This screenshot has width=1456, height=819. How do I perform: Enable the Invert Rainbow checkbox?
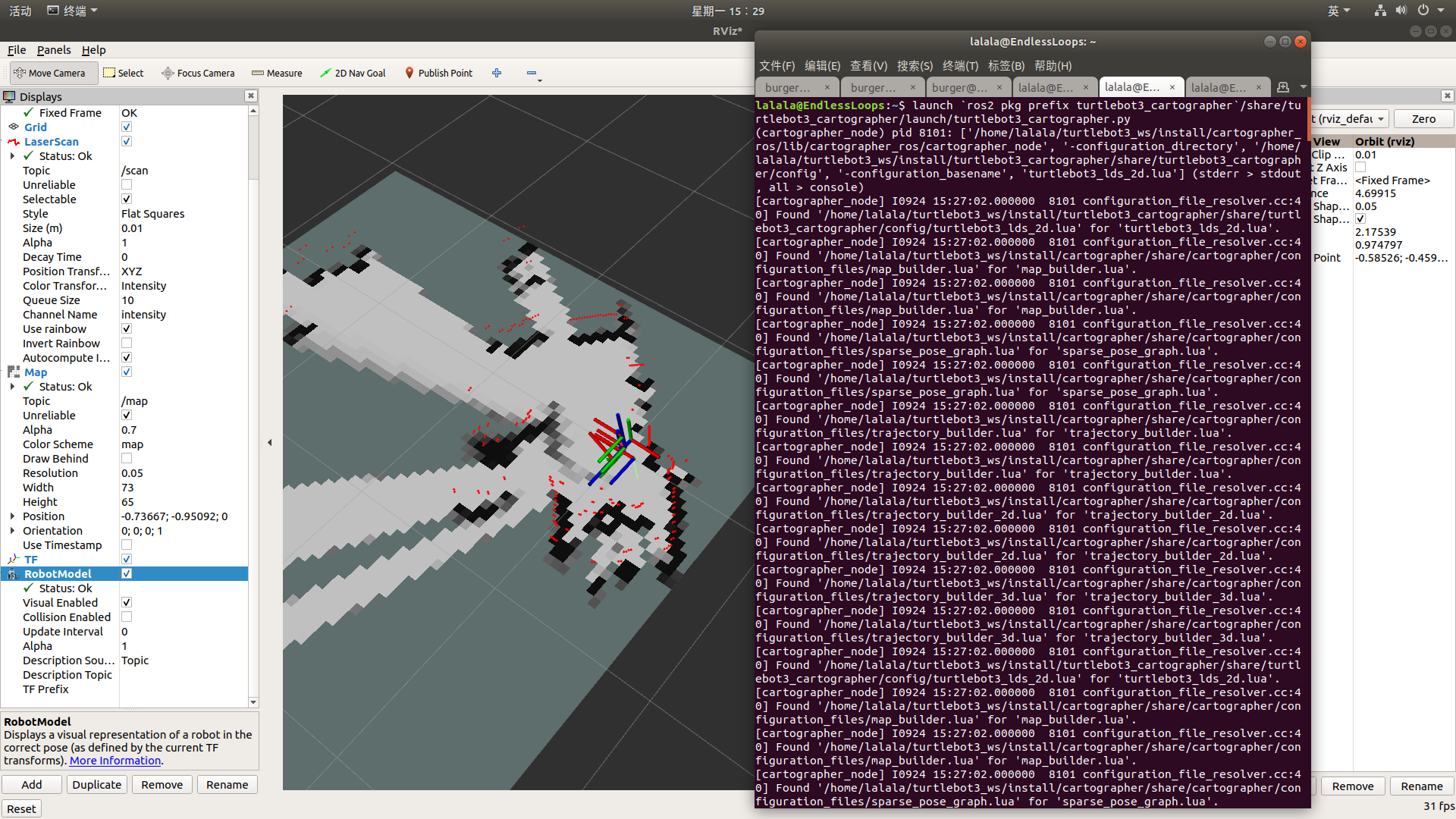pyautogui.click(x=127, y=344)
